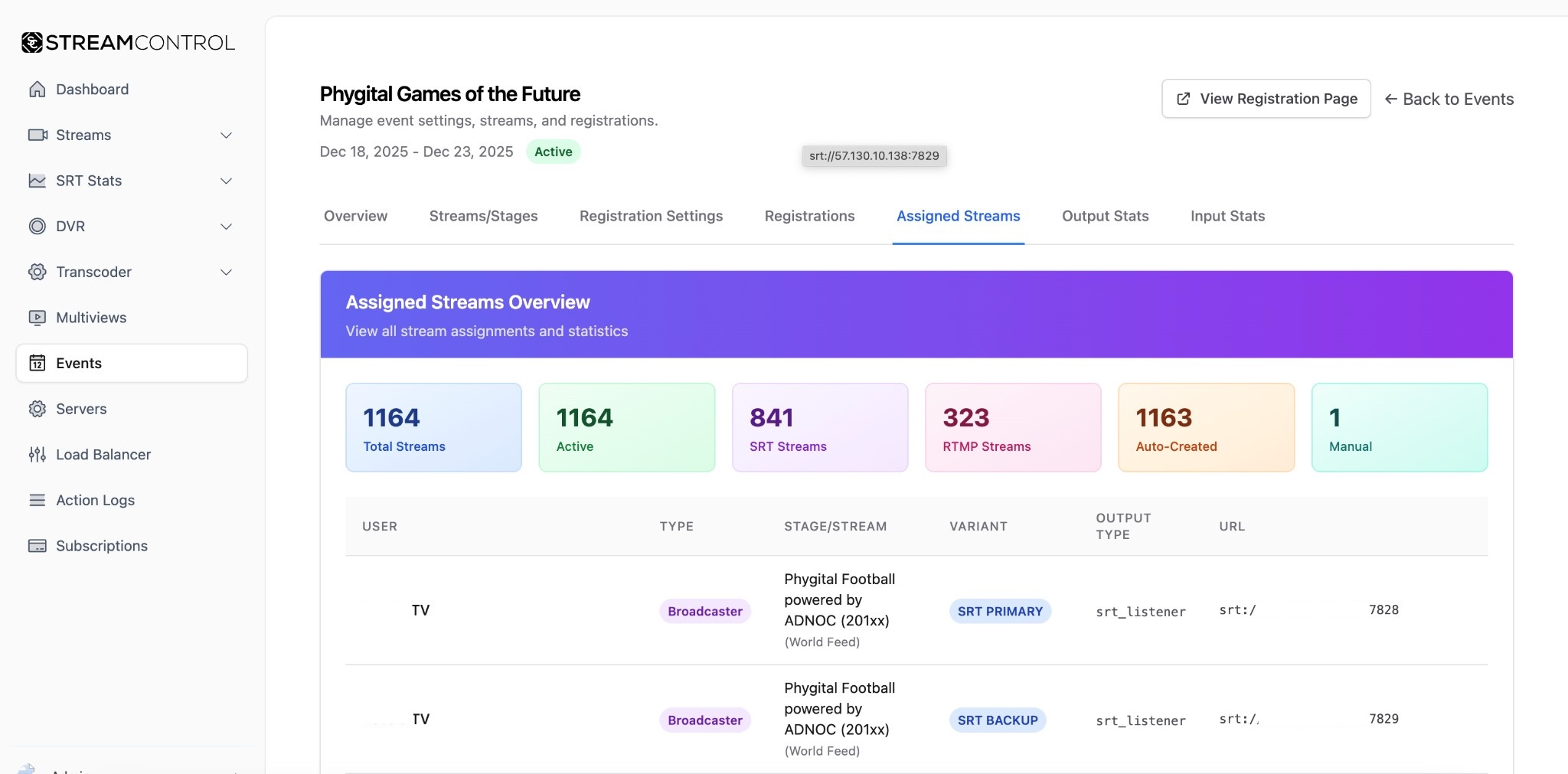Click the SRT Streams stat card

pyautogui.click(x=819, y=427)
